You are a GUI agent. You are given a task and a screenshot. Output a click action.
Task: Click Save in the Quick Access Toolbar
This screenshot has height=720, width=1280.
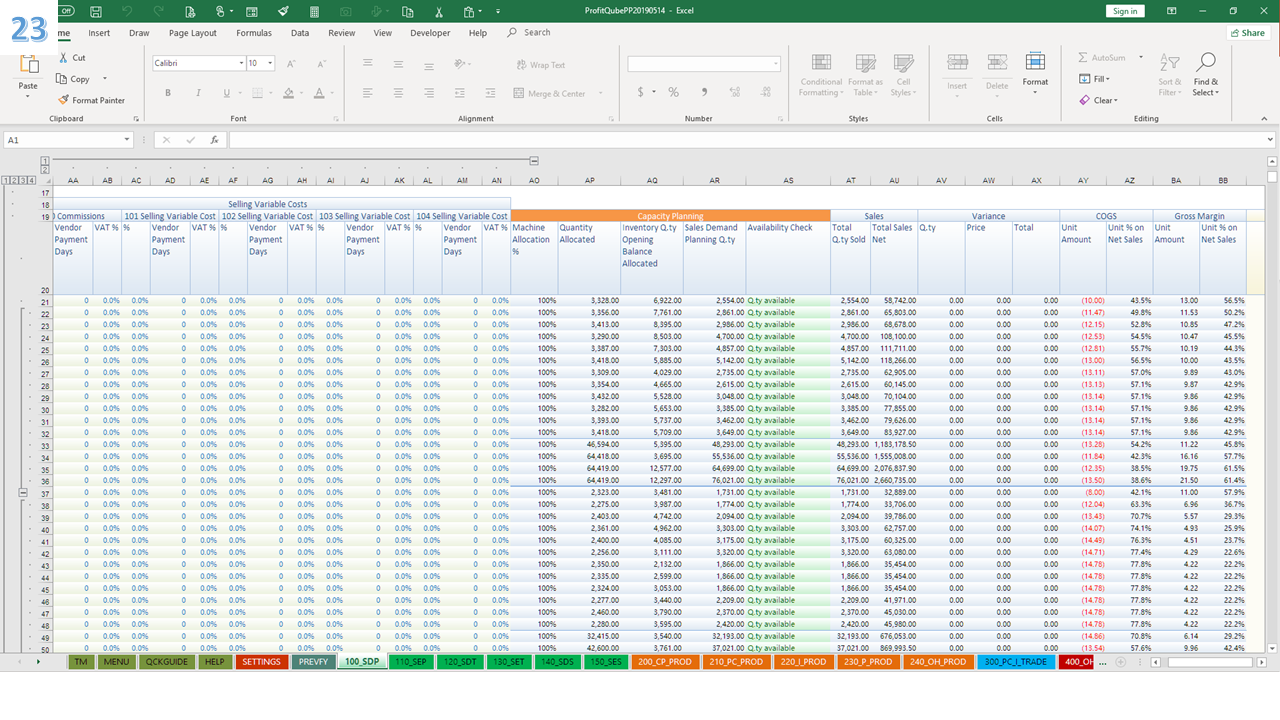coord(95,11)
